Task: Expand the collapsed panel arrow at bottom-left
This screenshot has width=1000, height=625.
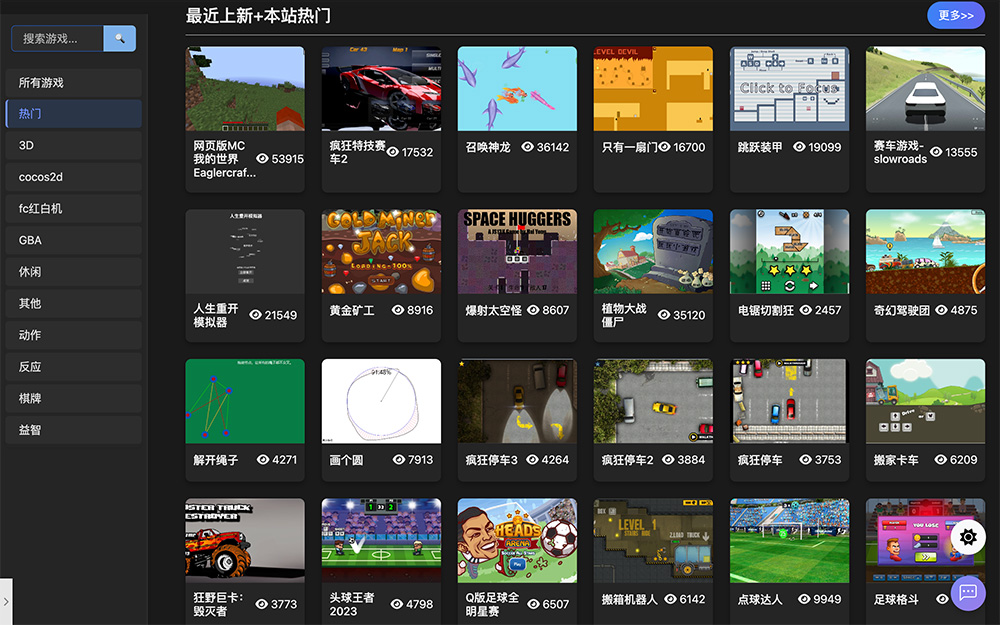Action: (x=6, y=601)
